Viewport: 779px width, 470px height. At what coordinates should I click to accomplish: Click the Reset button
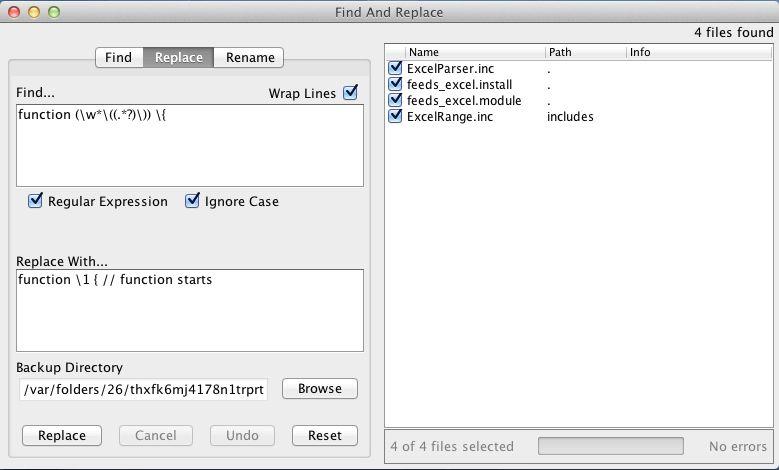(x=325, y=436)
